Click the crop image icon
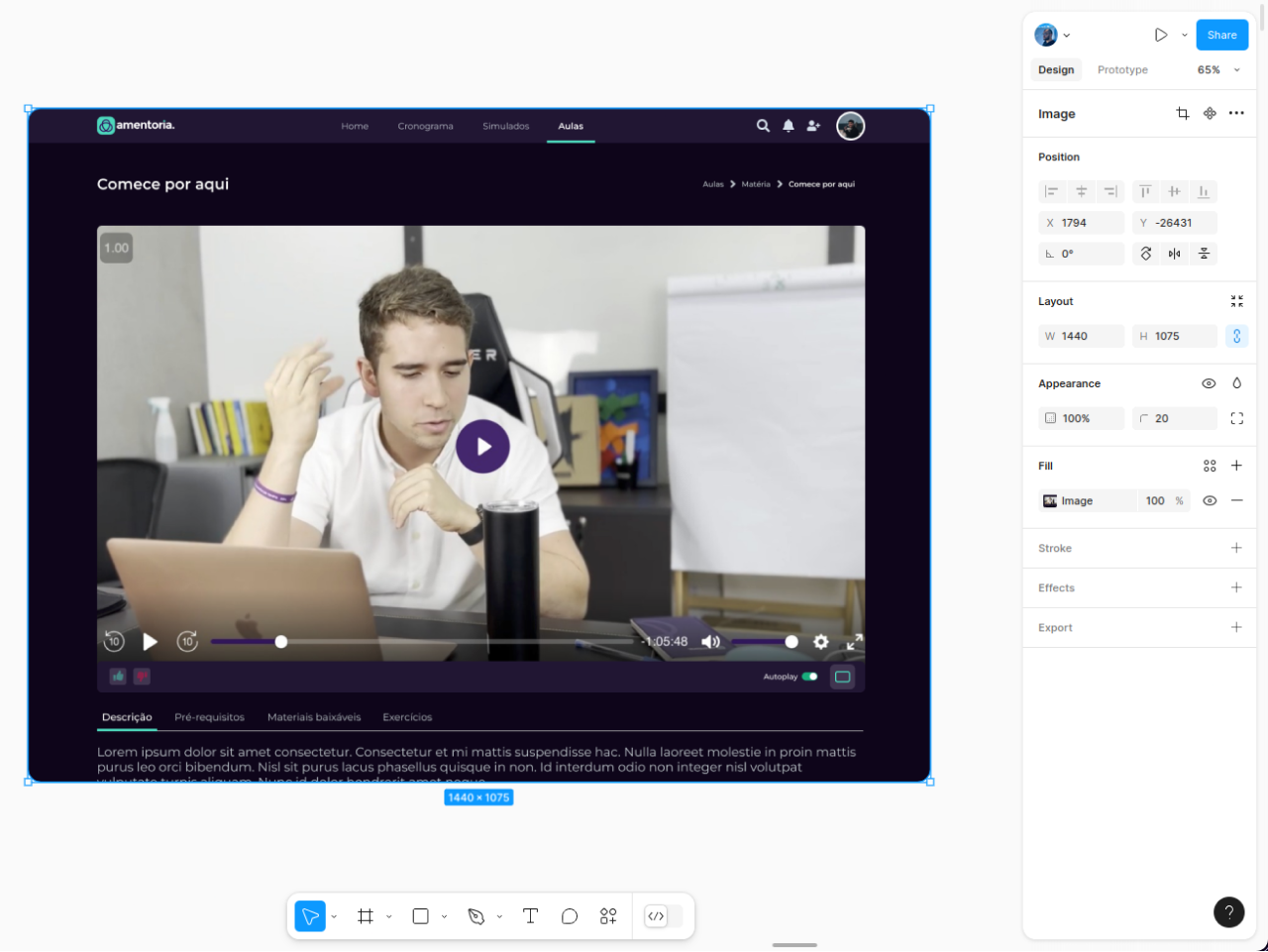The image size is (1268, 952). tap(1182, 114)
